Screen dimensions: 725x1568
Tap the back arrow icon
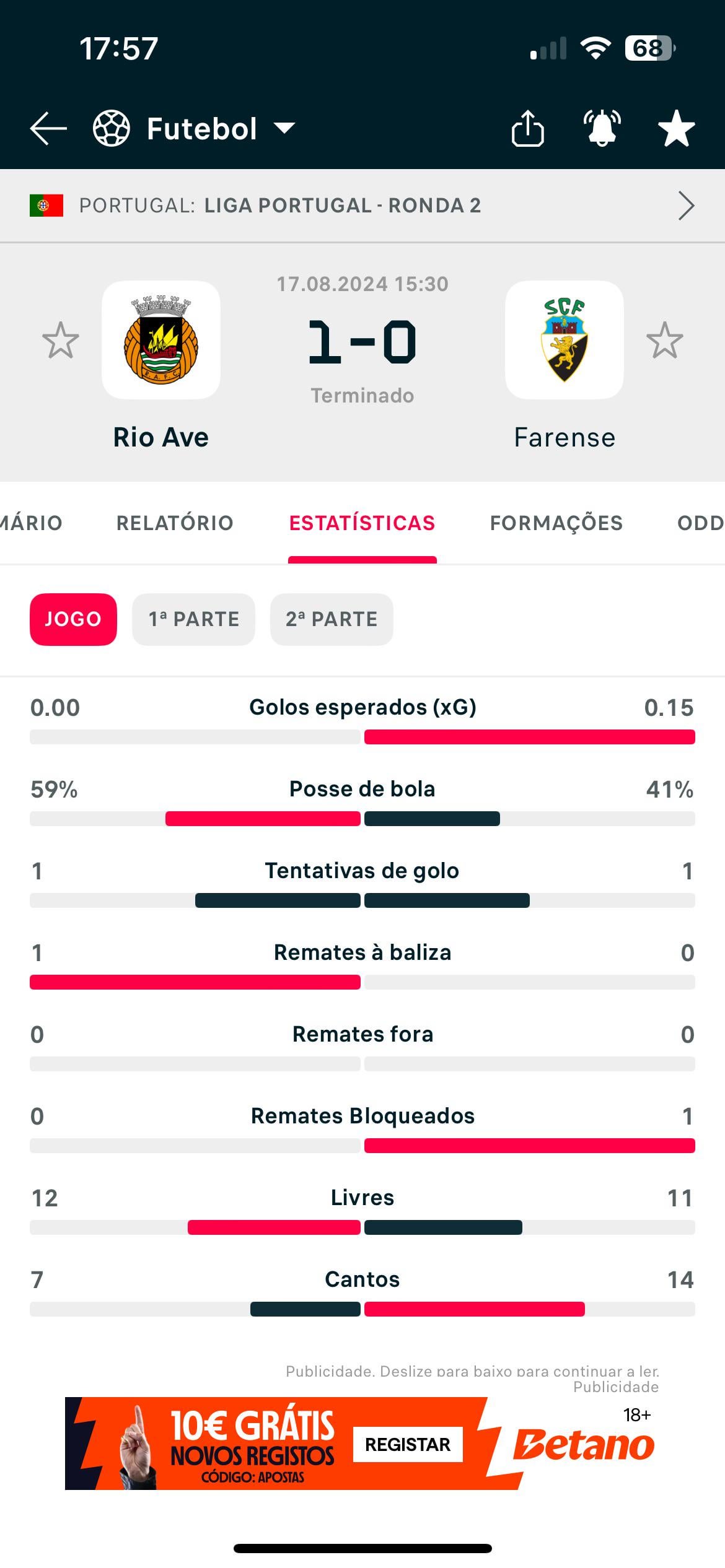click(x=48, y=129)
